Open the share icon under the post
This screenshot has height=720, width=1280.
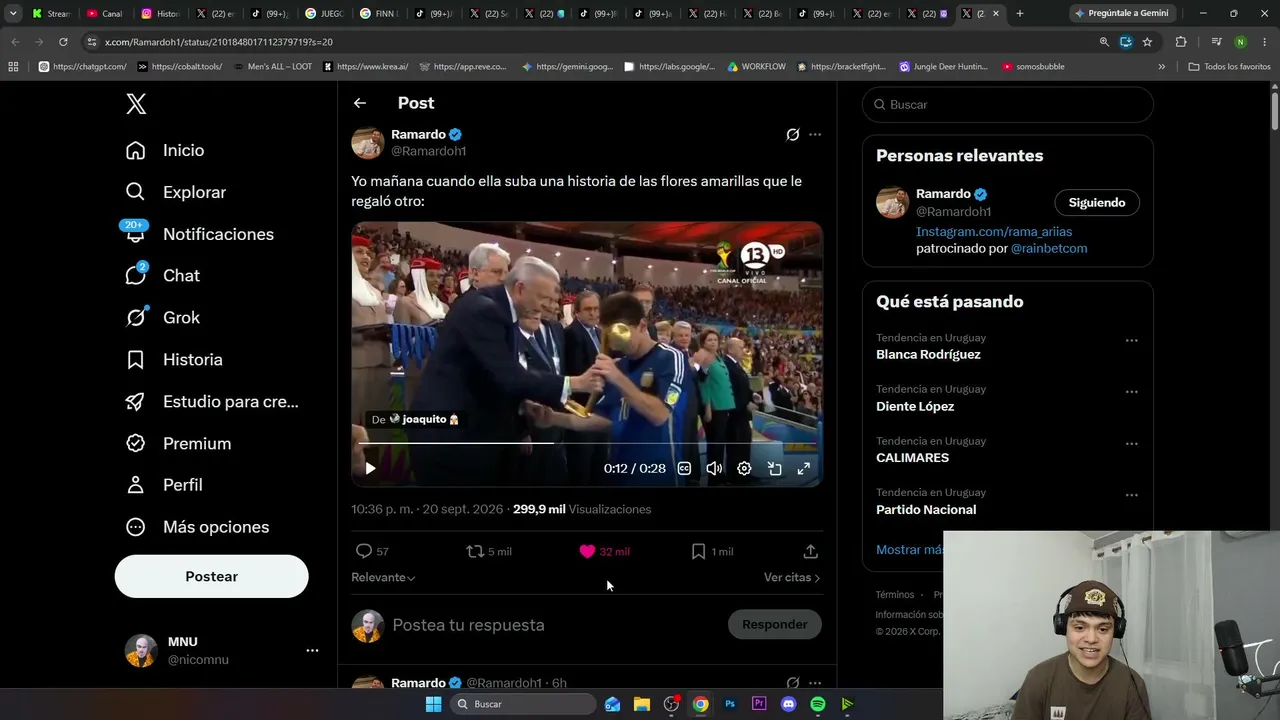(x=811, y=551)
